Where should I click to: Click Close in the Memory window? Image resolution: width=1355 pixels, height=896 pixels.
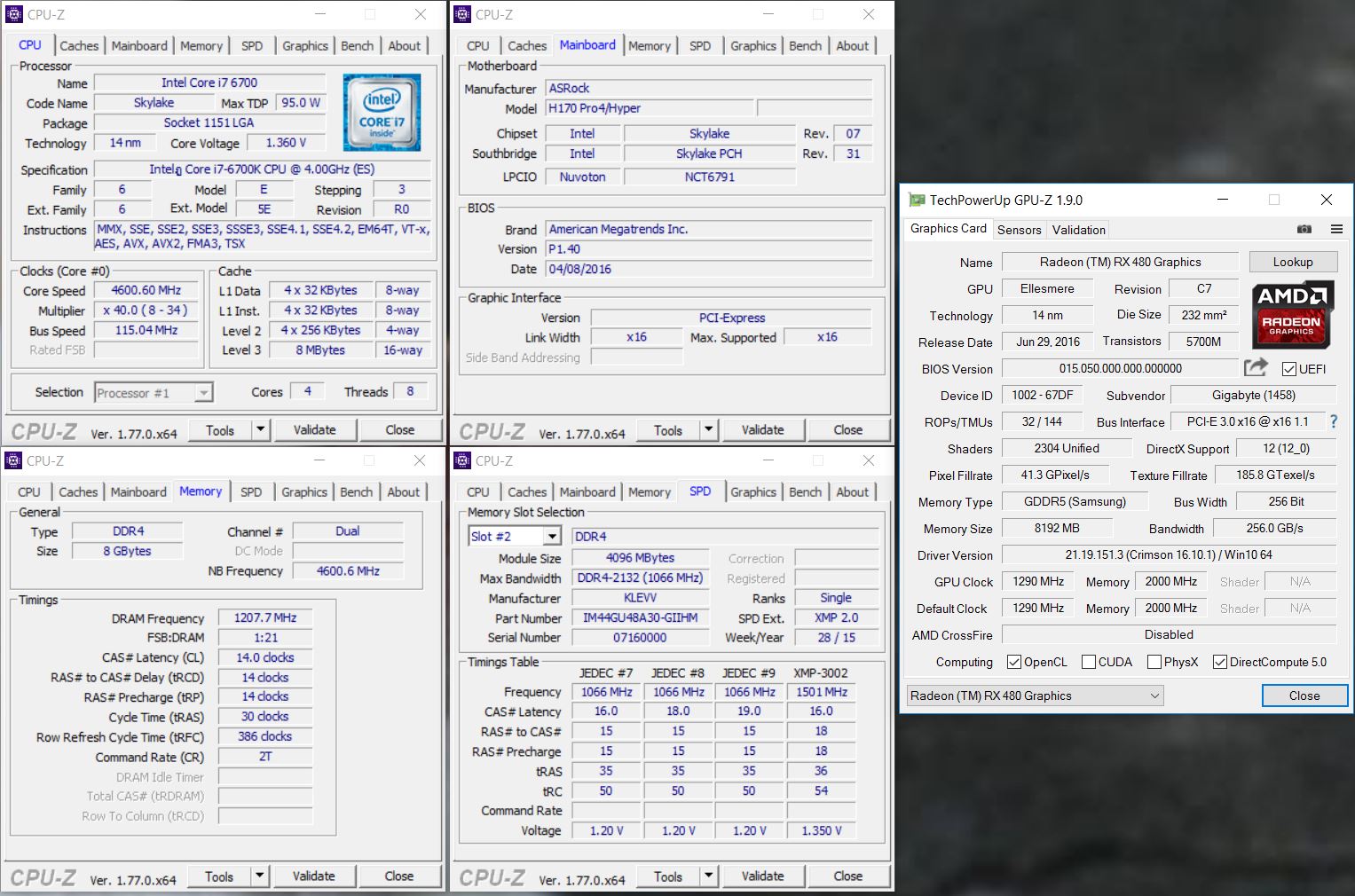point(399,876)
